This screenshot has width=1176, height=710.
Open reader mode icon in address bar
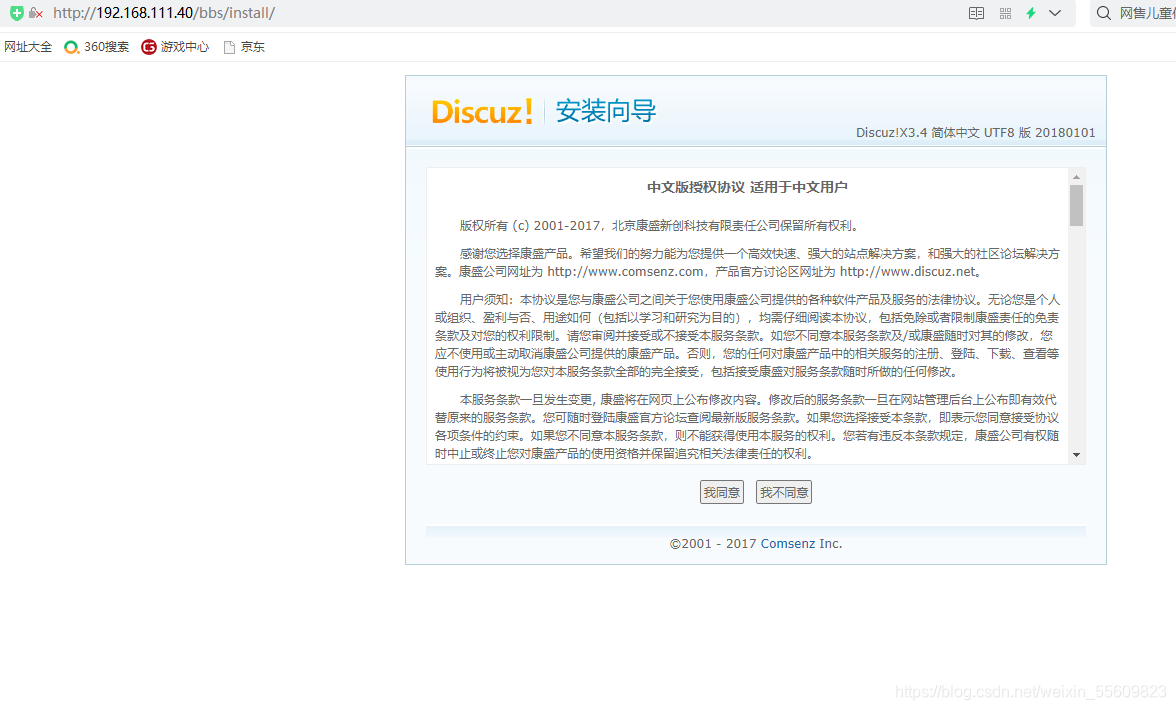pyautogui.click(x=976, y=13)
